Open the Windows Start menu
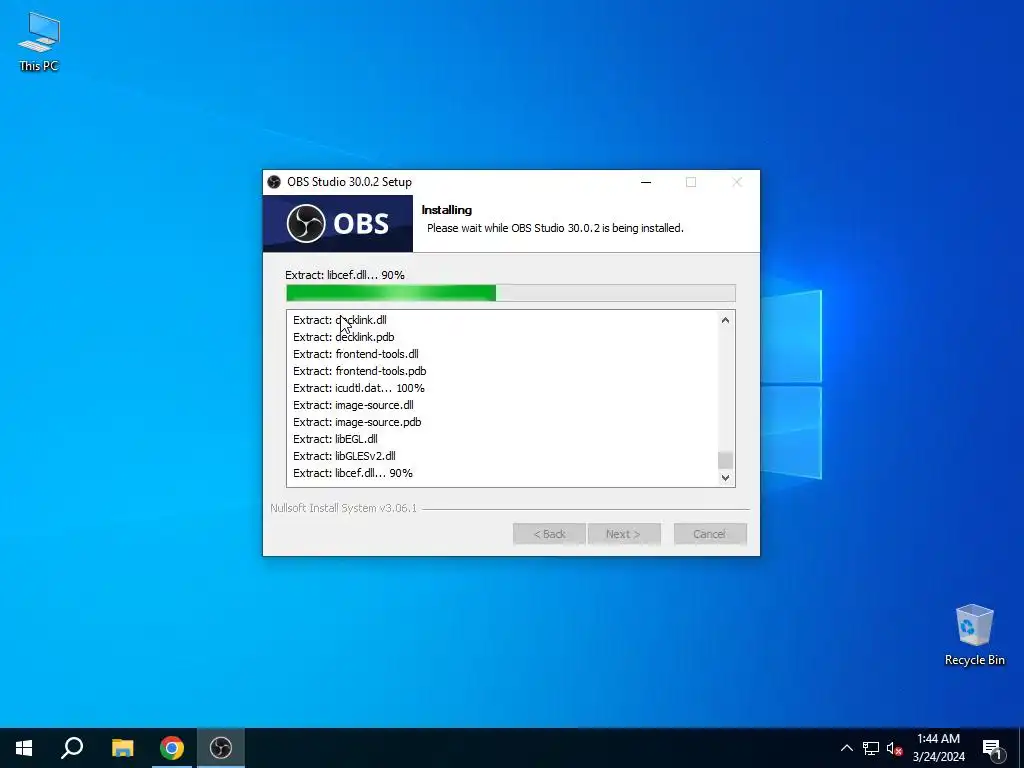 pyautogui.click(x=24, y=748)
